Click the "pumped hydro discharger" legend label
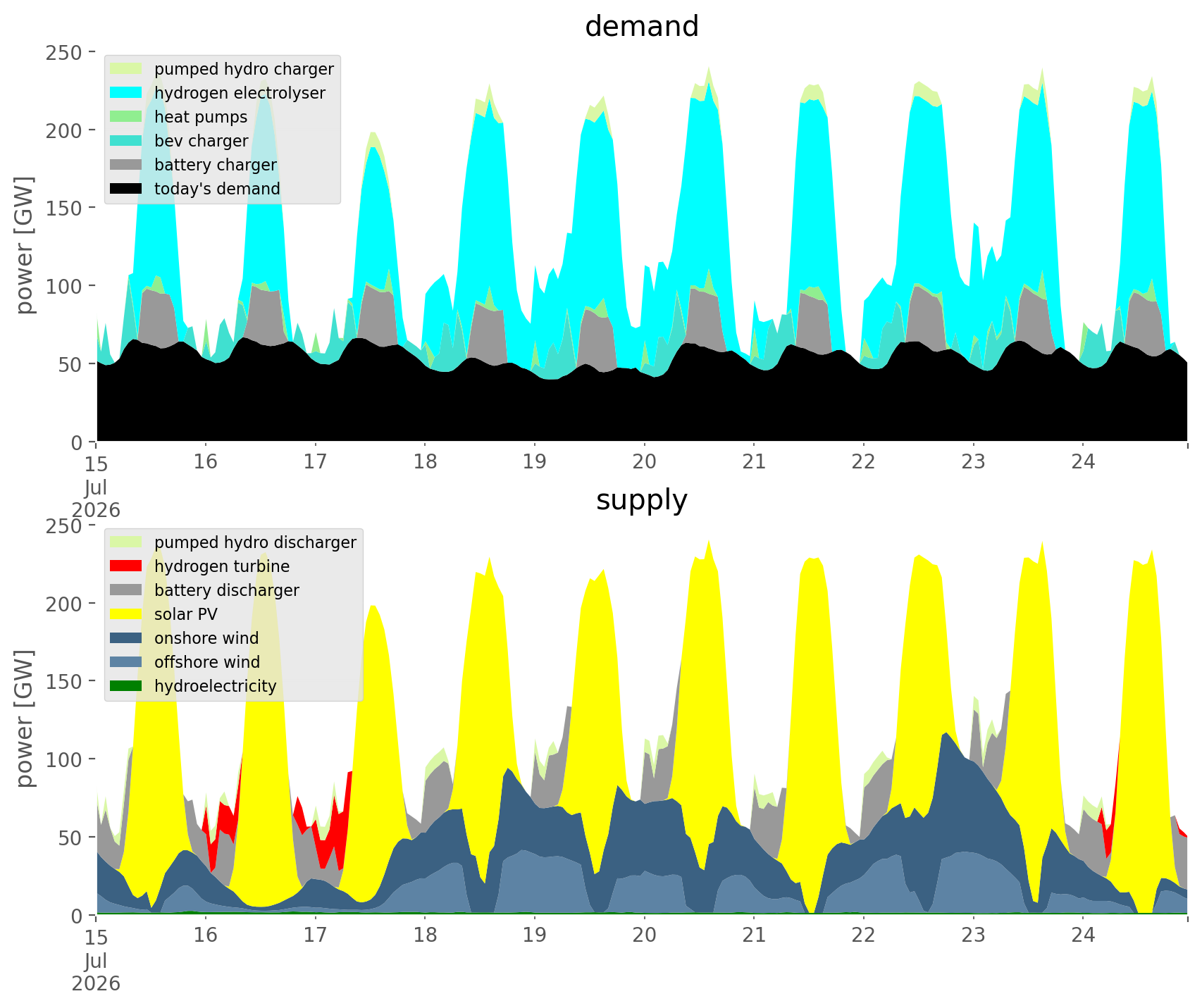The width and height of the screenshot is (1202, 1008). [255, 543]
